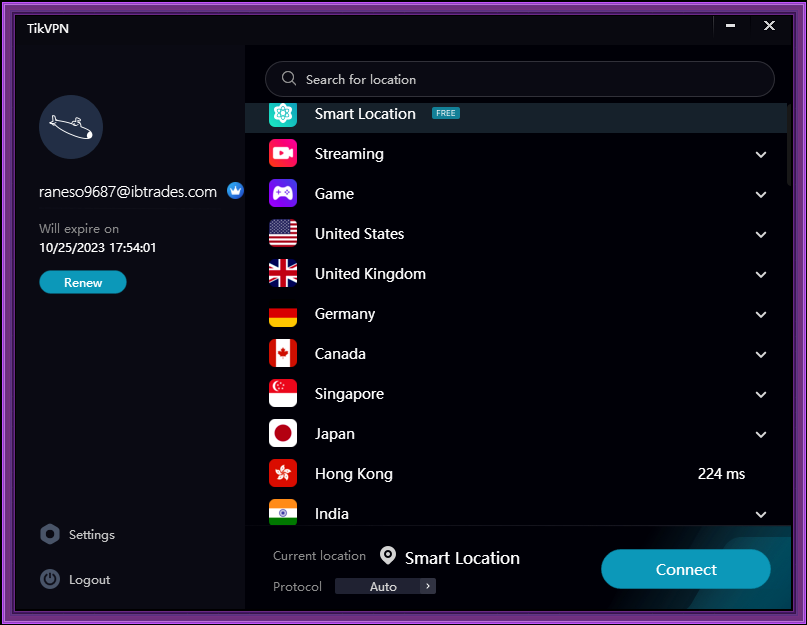The width and height of the screenshot is (807, 625).
Task: Click the Logout power icon
Action: pos(50,579)
